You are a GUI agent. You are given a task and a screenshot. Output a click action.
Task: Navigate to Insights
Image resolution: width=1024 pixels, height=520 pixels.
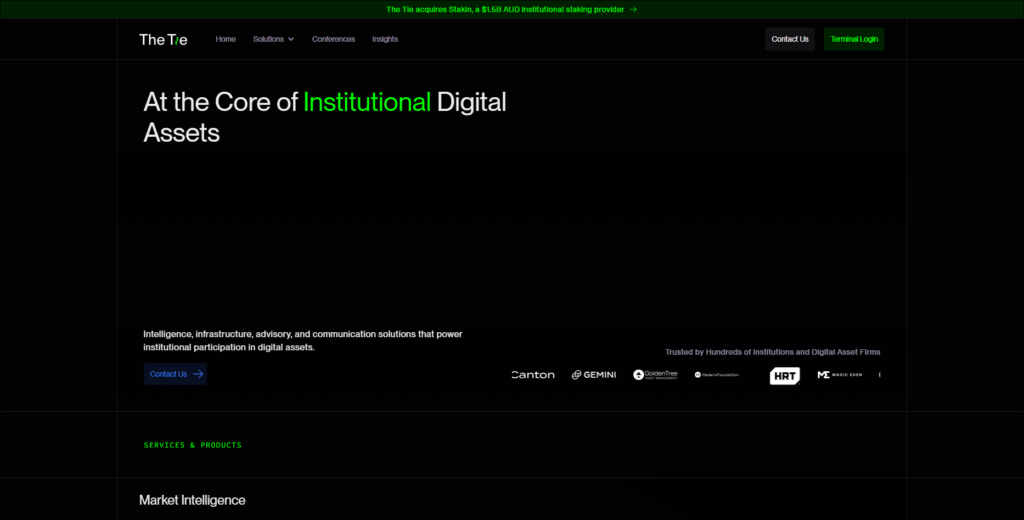[x=385, y=39]
